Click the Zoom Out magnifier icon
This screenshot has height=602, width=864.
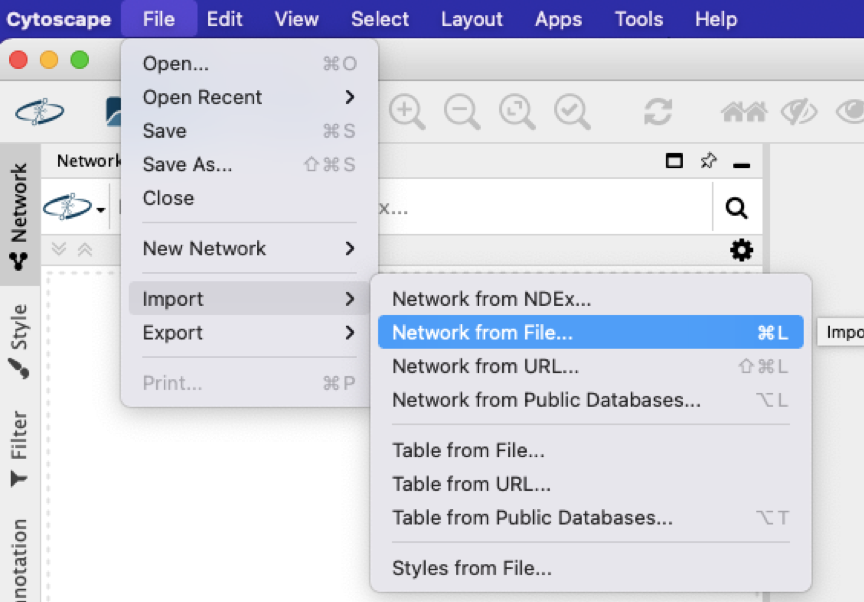pos(462,112)
